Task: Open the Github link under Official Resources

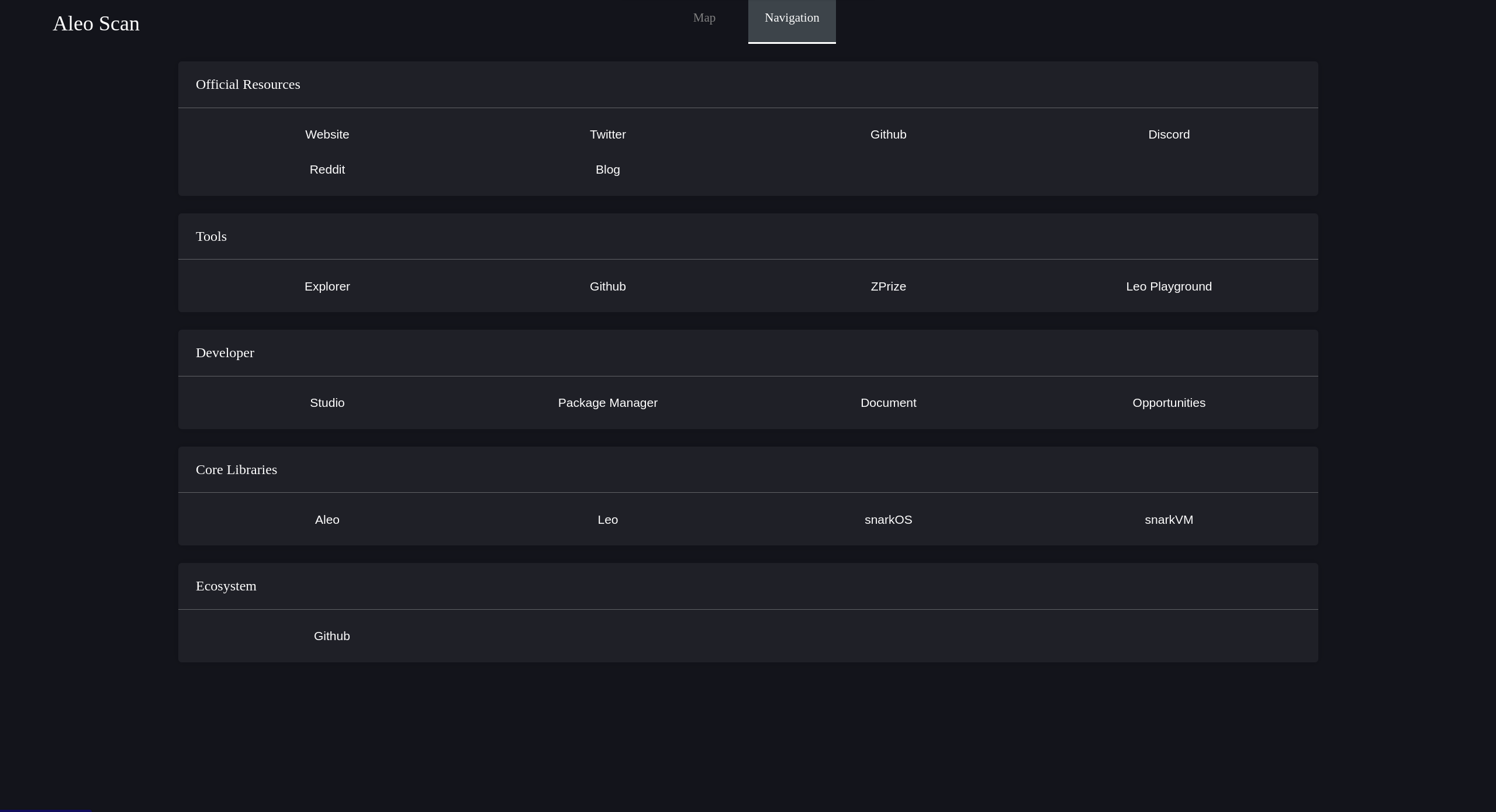Action: 888,134
